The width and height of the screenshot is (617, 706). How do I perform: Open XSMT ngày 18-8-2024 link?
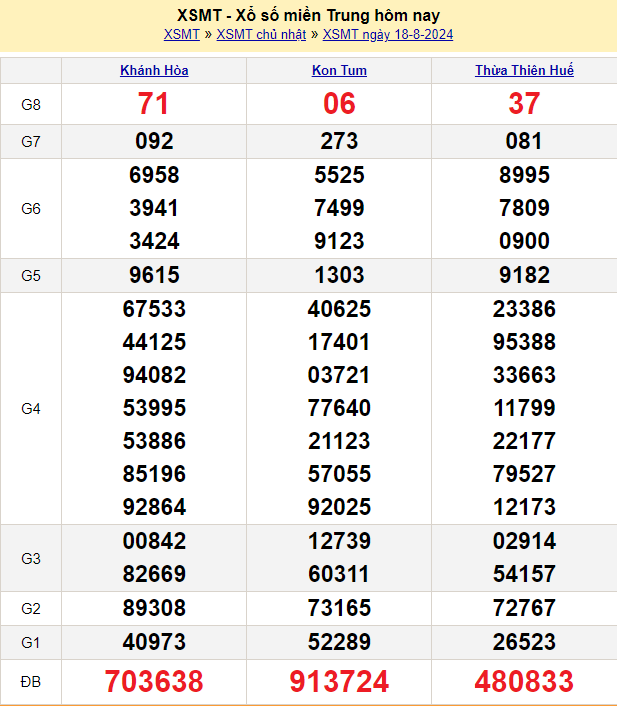[388, 35]
